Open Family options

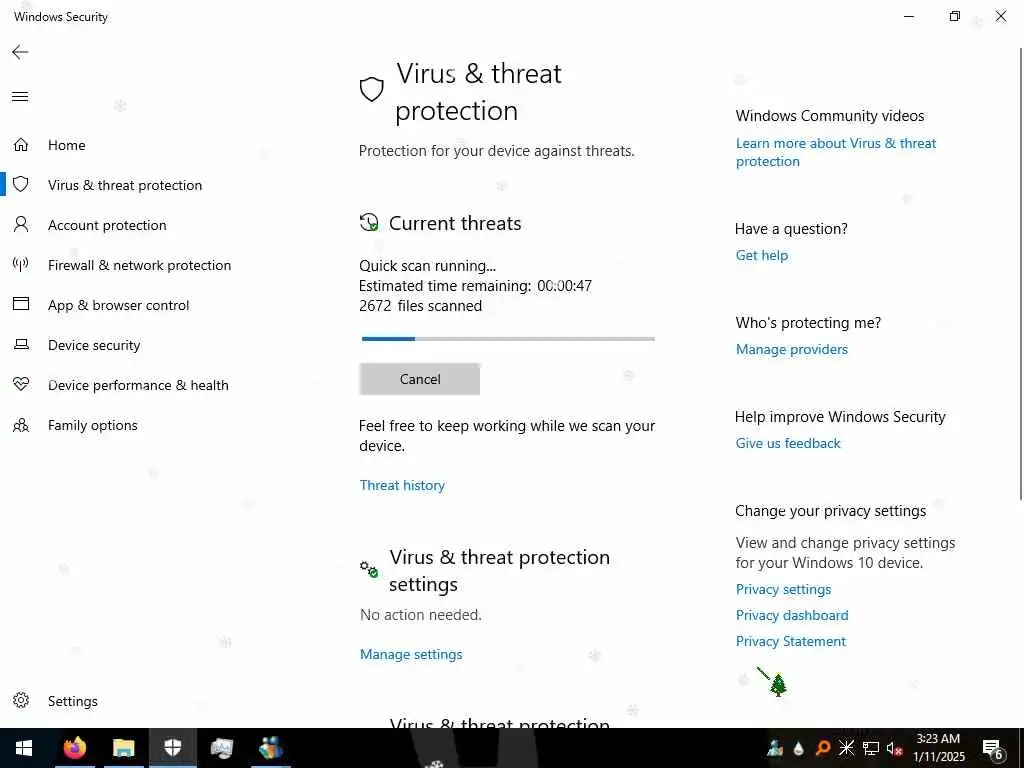[93, 425]
